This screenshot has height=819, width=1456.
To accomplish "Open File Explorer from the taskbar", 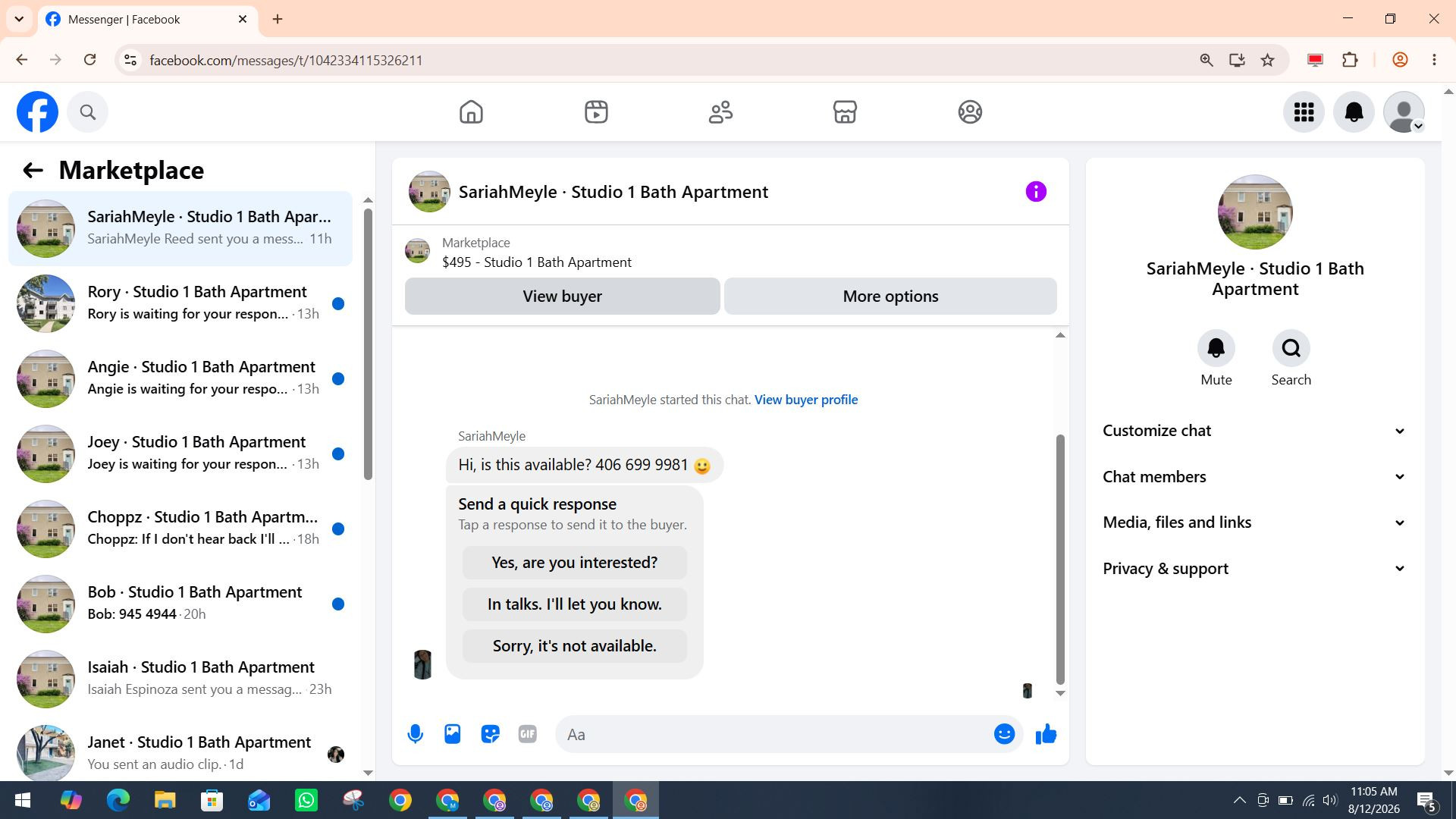I will [x=165, y=800].
